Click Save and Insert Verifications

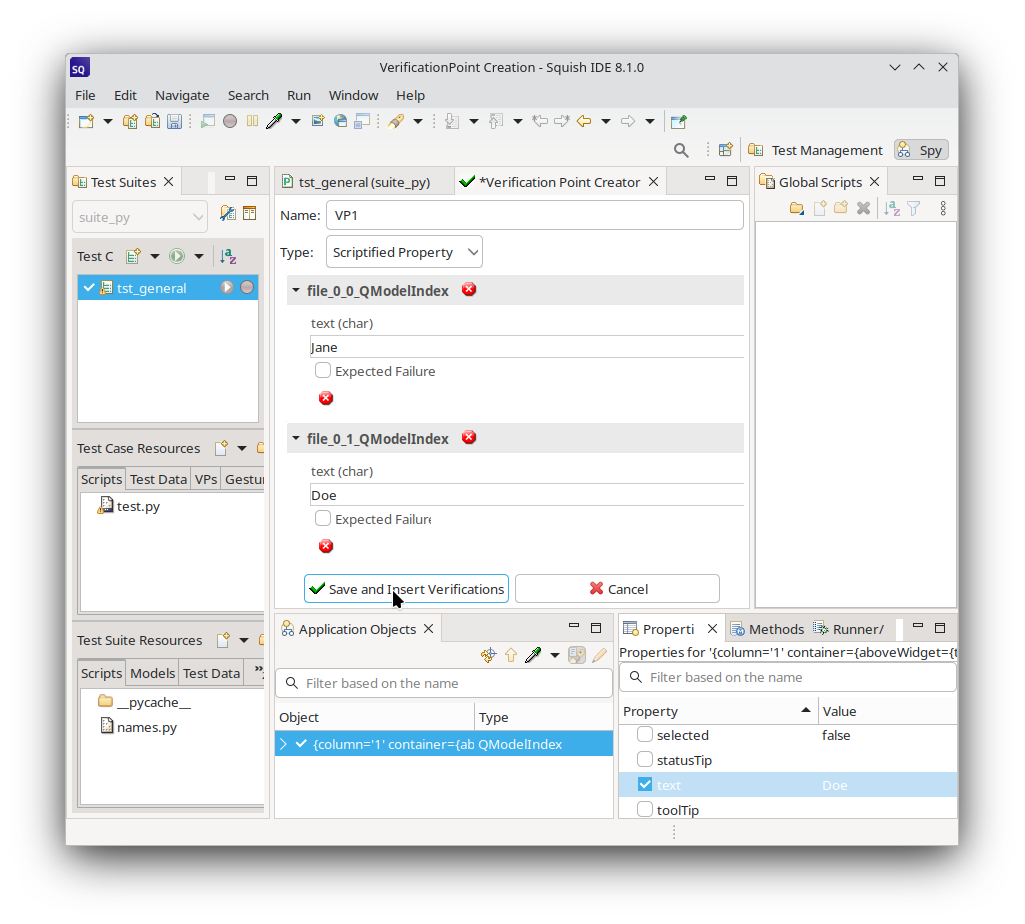click(x=406, y=589)
